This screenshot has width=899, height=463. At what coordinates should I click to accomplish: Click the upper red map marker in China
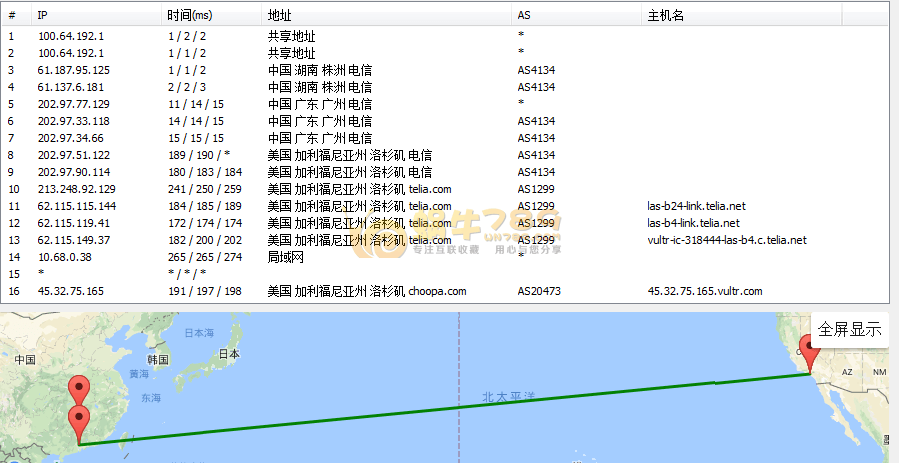pos(78,390)
